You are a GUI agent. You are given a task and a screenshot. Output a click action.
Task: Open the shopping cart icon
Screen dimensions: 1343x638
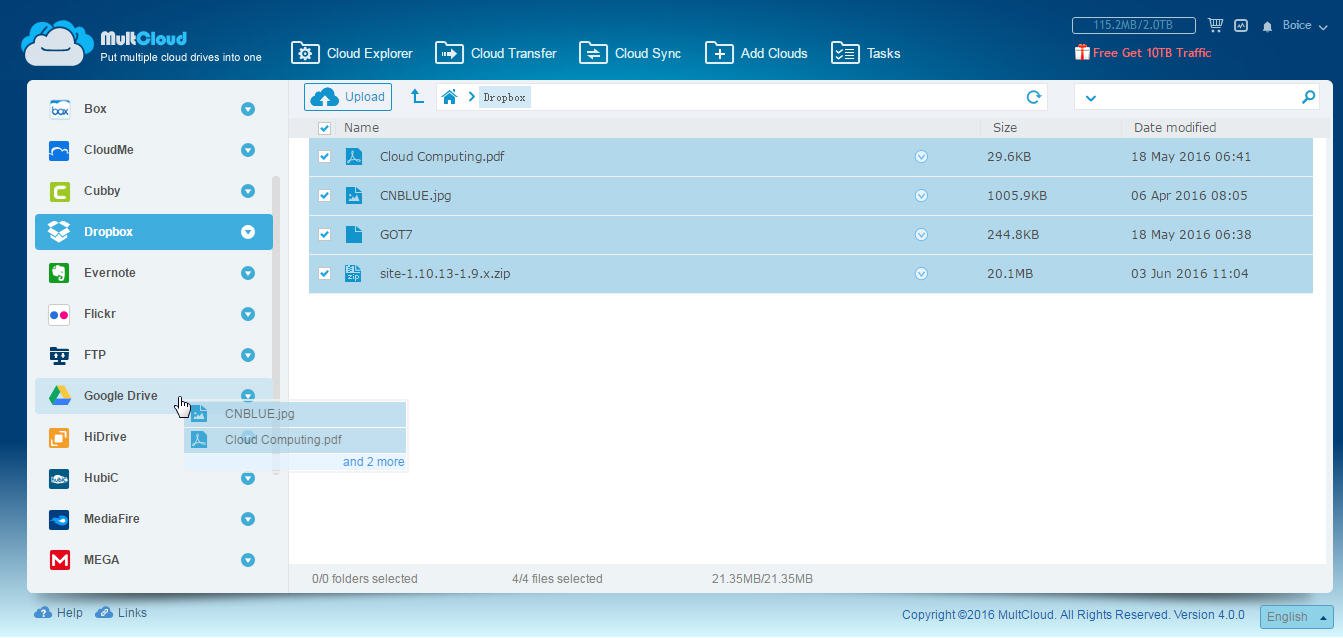pyautogui.click(x=1215, y=25)
